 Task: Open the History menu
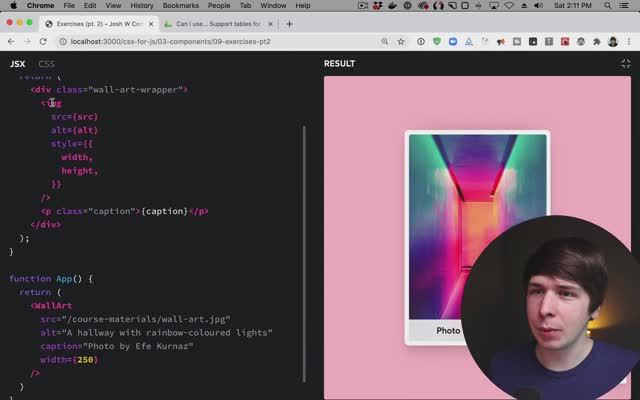(x=142, y=6)
